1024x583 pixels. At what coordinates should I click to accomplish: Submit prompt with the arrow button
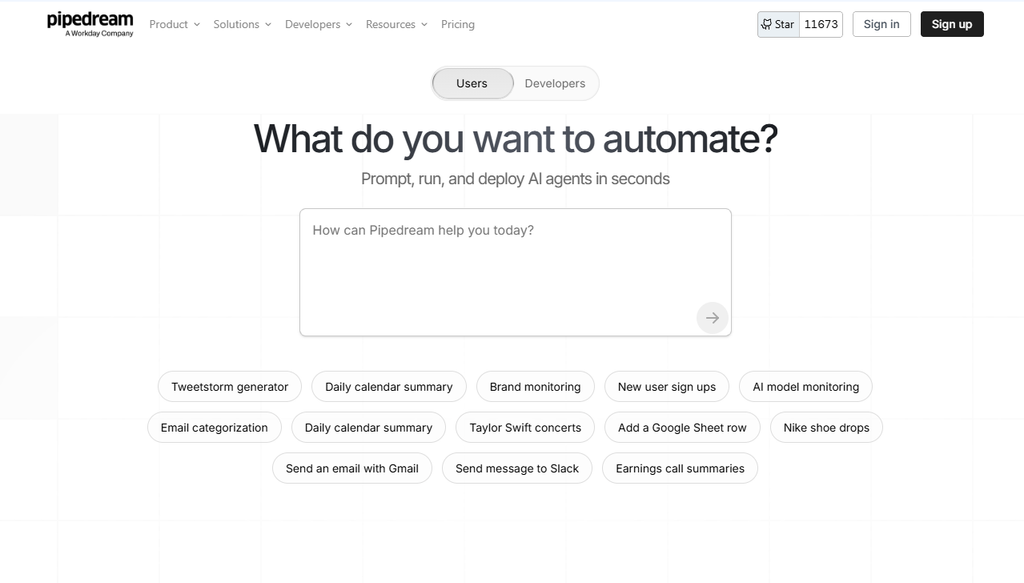(712, 318)
